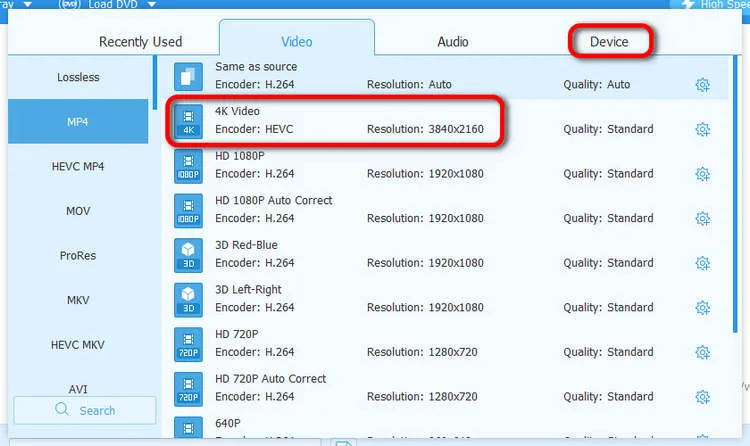Switch to Recently Used tab

tap(140, 42)
